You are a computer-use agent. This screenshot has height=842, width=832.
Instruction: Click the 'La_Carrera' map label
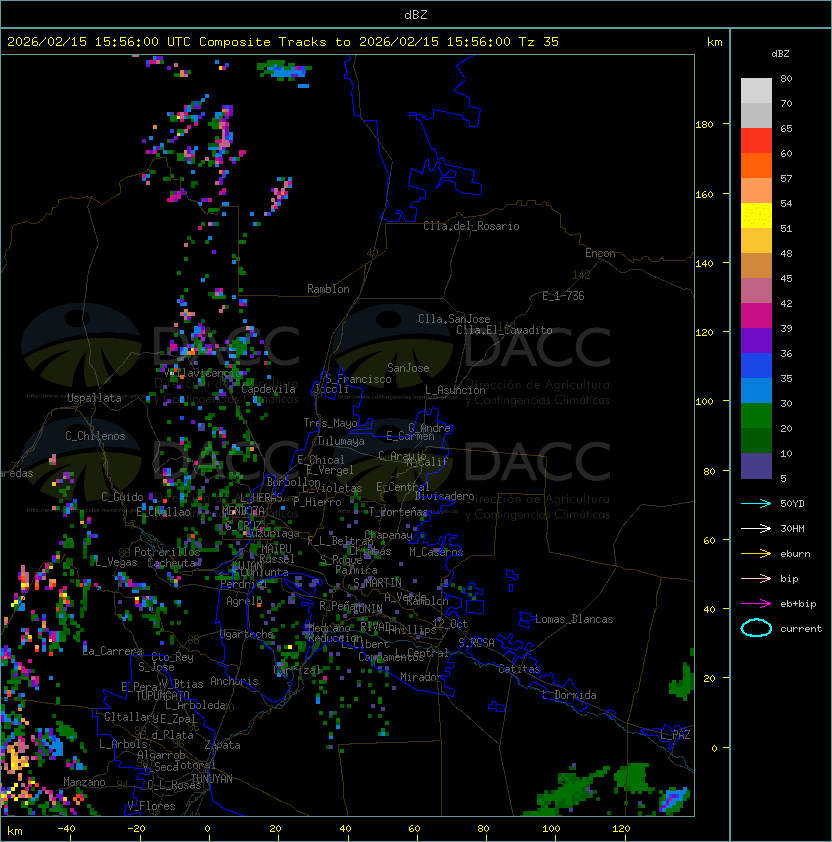(113, 651)
